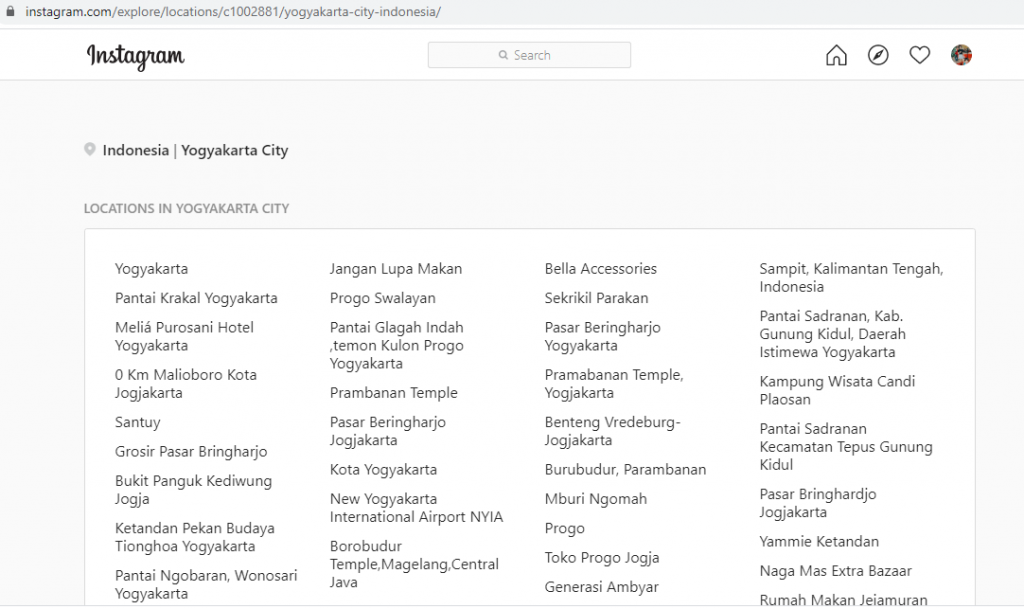
Task: Open New Yogyakarta International Airport NYIA
Action: 417,507
